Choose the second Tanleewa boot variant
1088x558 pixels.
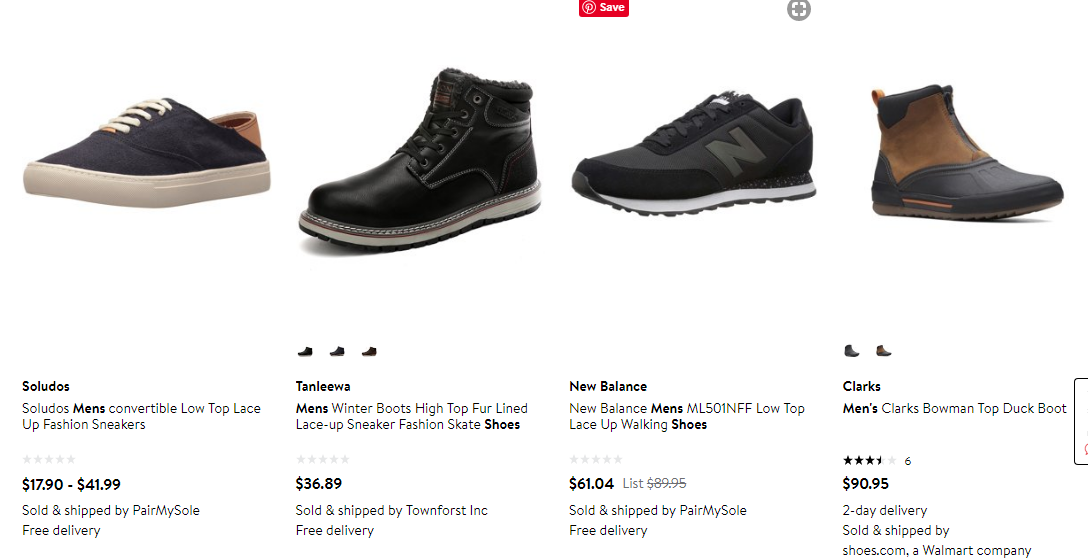(337, 352)
